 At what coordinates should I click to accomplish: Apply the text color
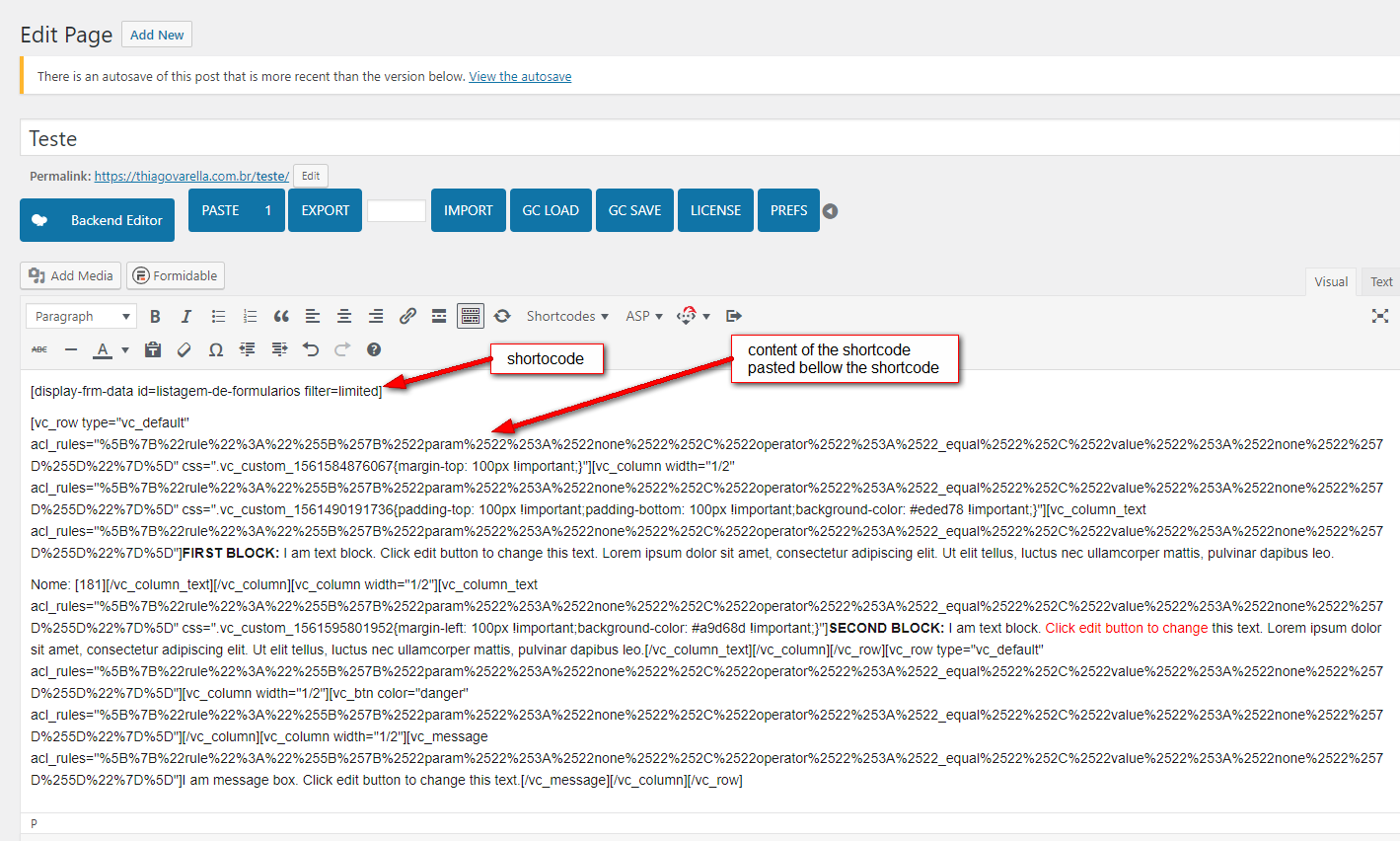pos(103,349)
